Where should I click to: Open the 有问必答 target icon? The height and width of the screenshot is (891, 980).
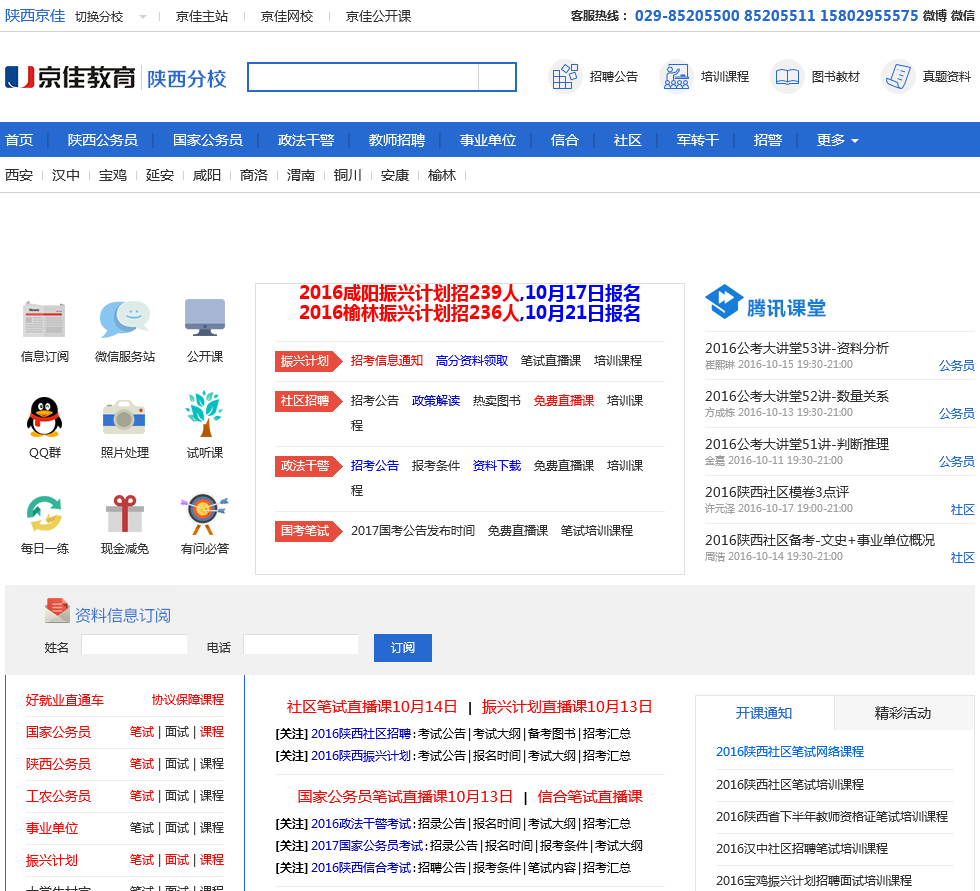click(204, 514)
